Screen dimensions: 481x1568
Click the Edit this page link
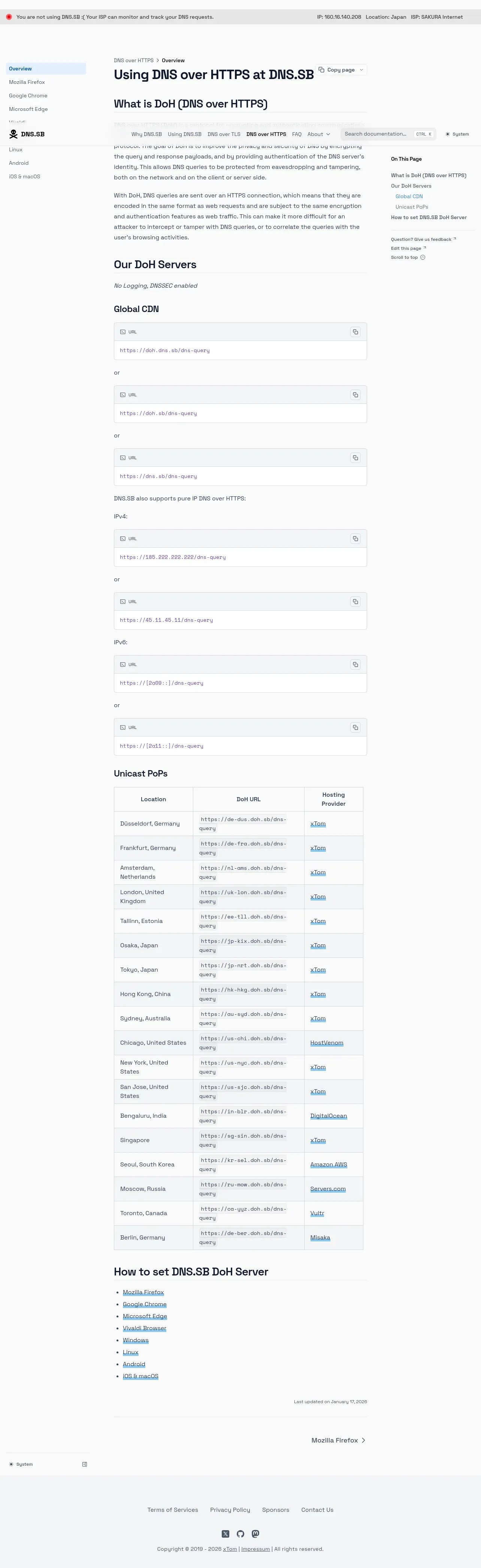409,248
